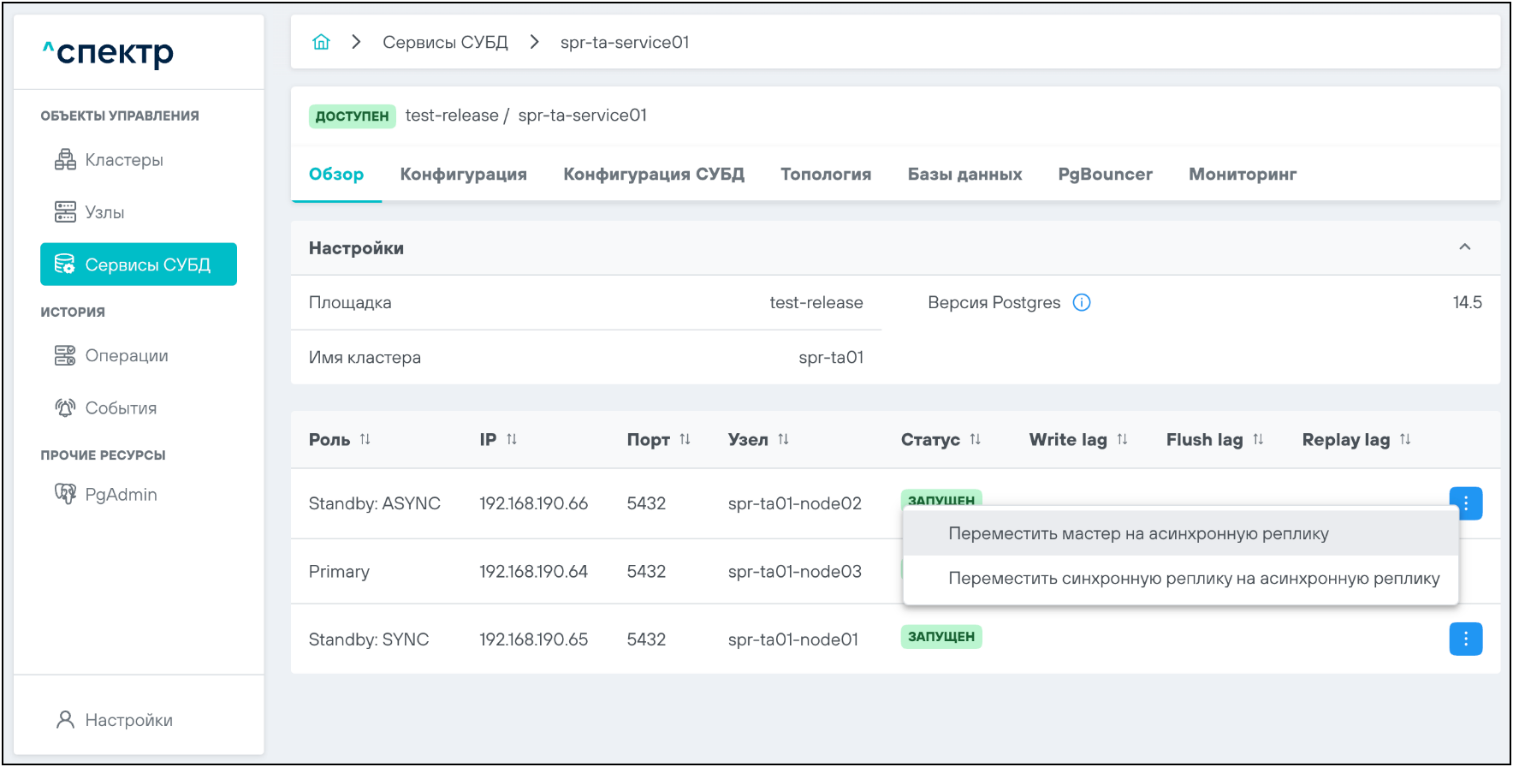Select Переместить мастер на асинхронную реплику

tap(1138, 533)
